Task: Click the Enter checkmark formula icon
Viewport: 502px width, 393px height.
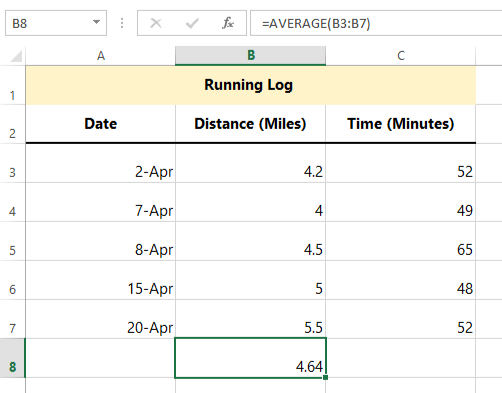Action: tap(192, 23)
